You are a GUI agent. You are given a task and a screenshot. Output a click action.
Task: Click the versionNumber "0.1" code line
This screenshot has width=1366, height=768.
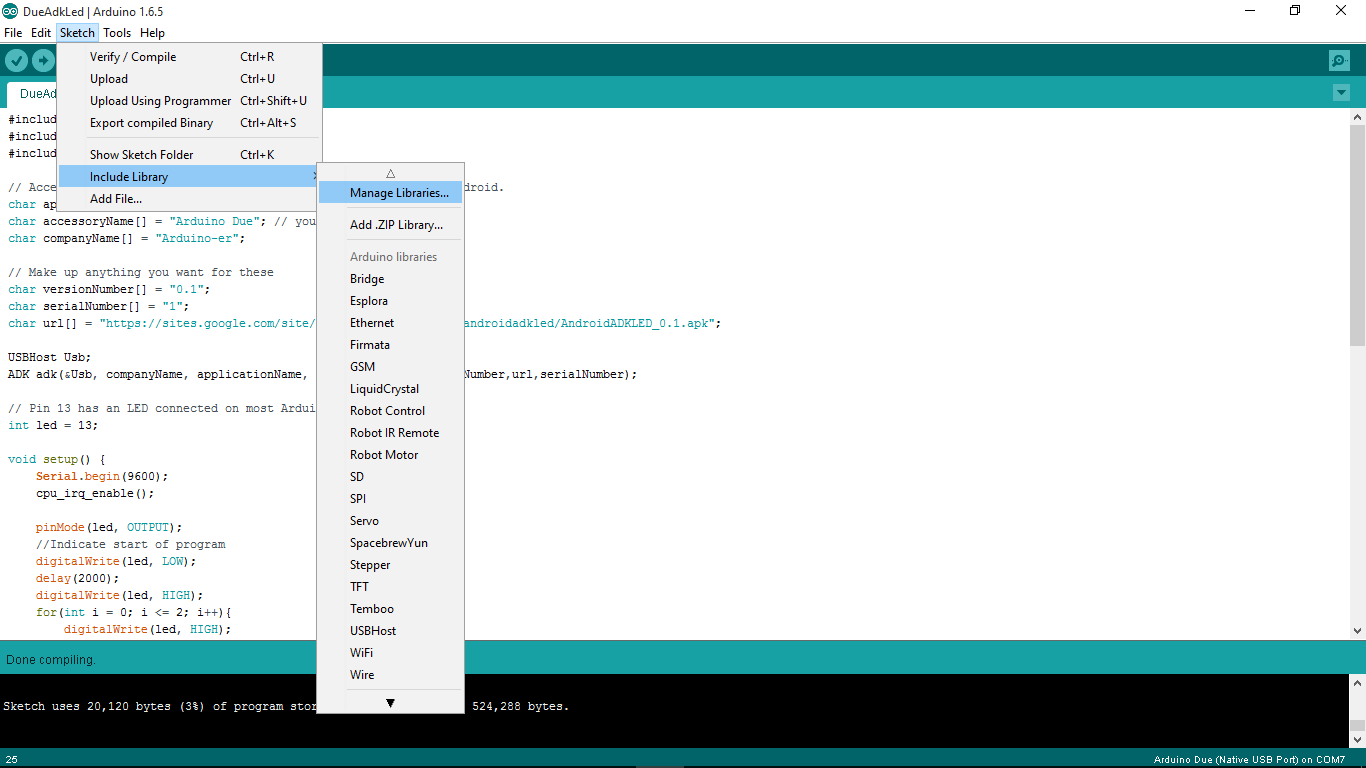pos(110,290)
